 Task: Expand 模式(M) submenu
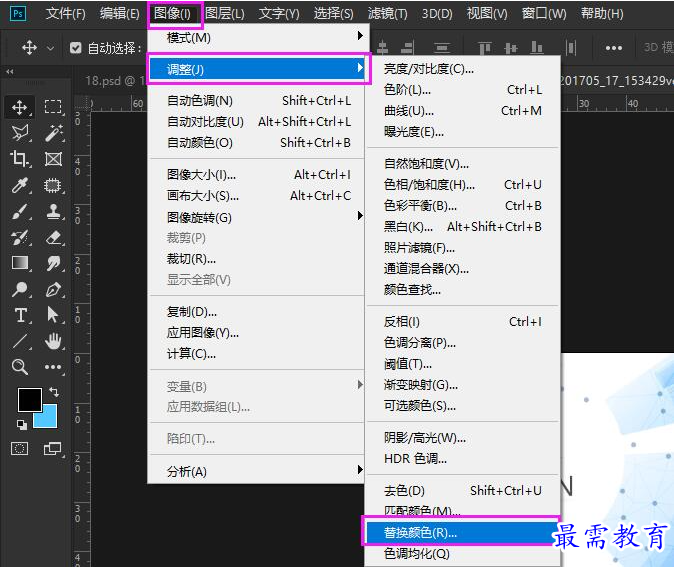(x=257, y=38)
